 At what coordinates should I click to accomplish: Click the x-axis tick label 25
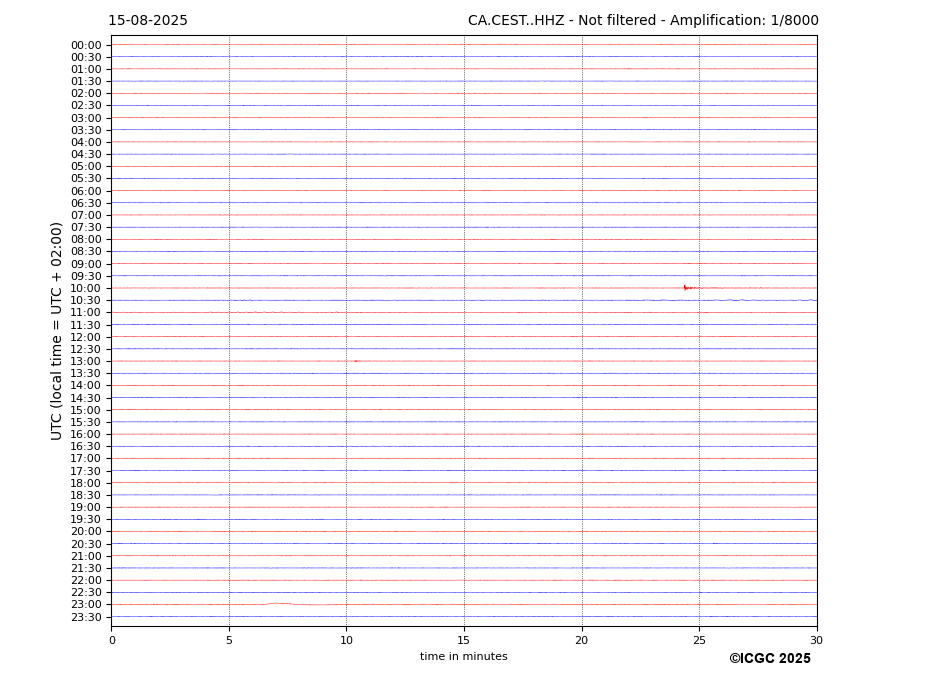(699, 640)
